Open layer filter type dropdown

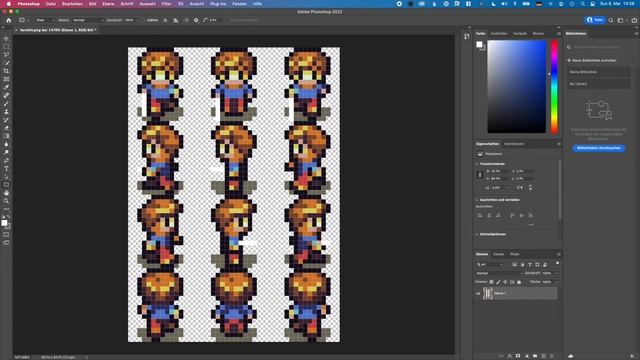coord(490,264)
